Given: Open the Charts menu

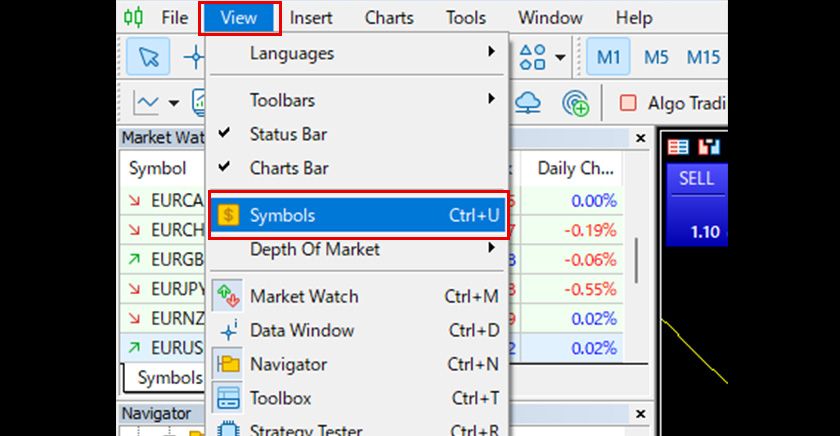Looking at the screenshot, I should click(x=389, y=17).
